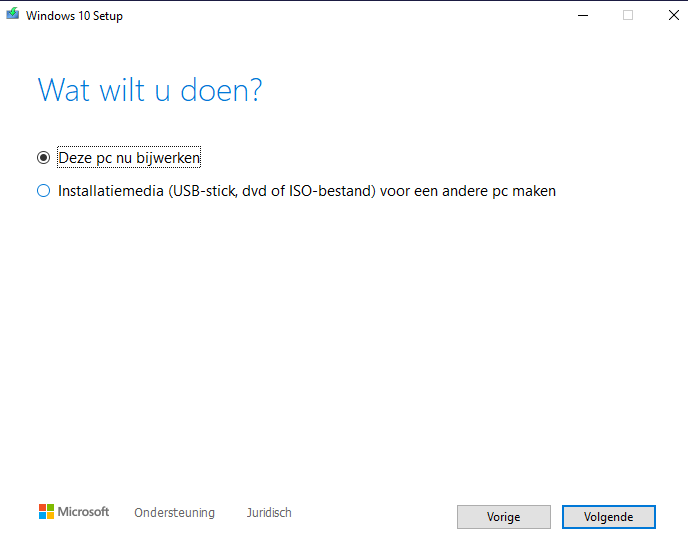Open the Ondersteuning link
688x545 pixels.
(x=174, y=513)
